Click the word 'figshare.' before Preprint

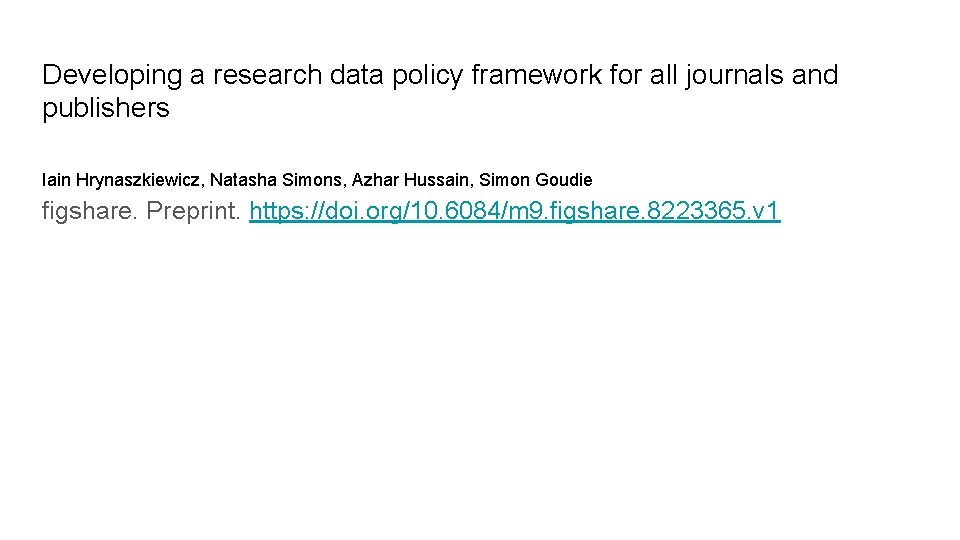(x=90, y=211)
